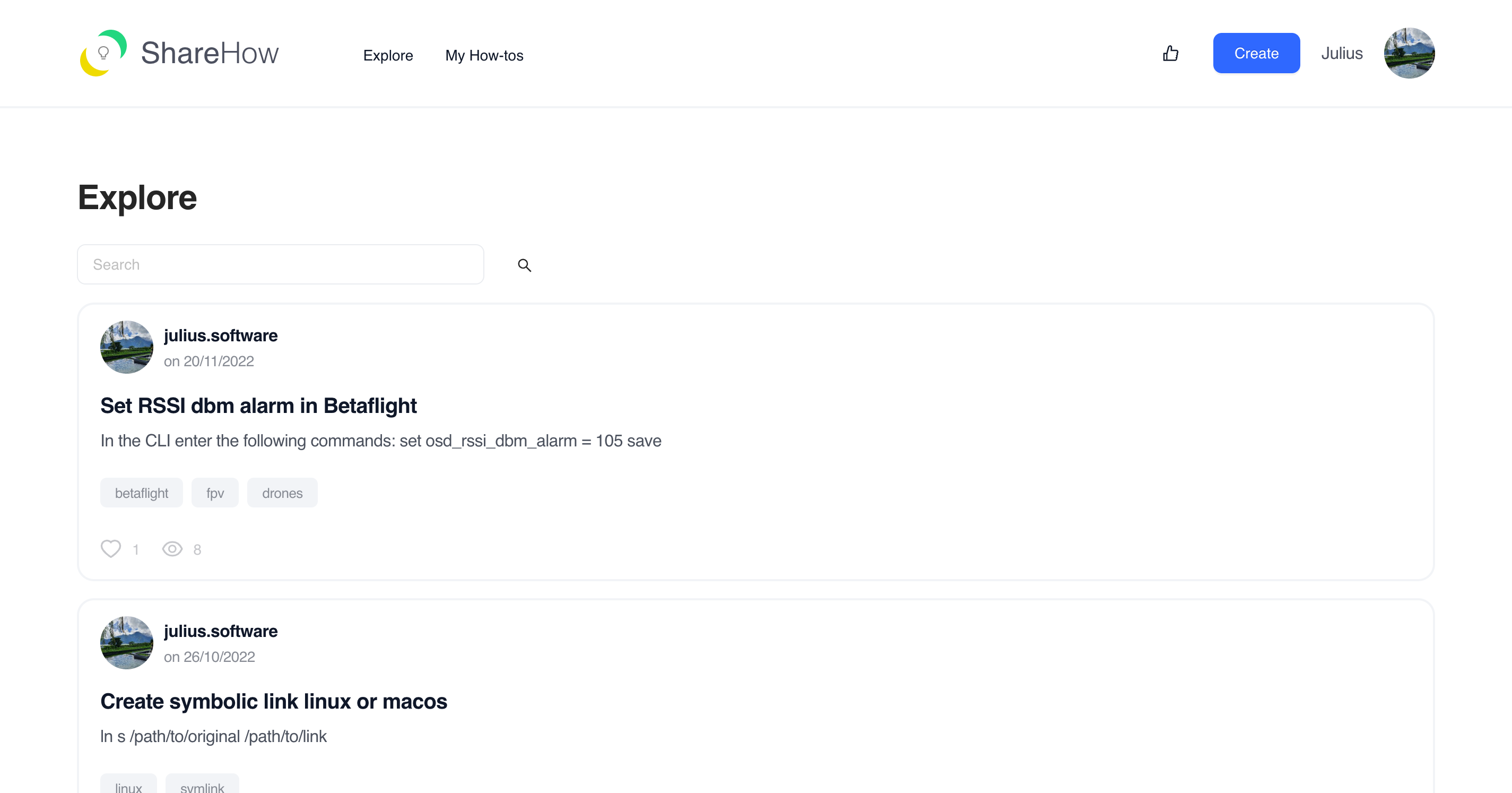Open "Create symbolic link linux or macos" post

tap(274, 701)
